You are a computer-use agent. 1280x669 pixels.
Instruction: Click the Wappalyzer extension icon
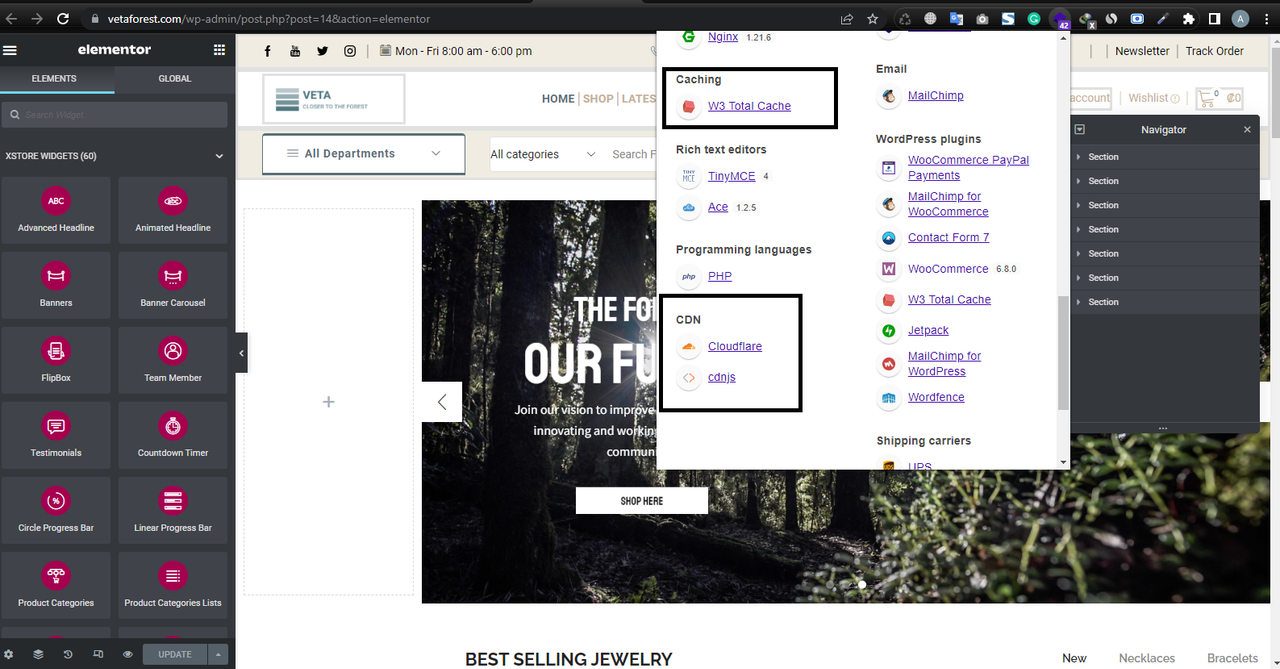point(1059,18)
